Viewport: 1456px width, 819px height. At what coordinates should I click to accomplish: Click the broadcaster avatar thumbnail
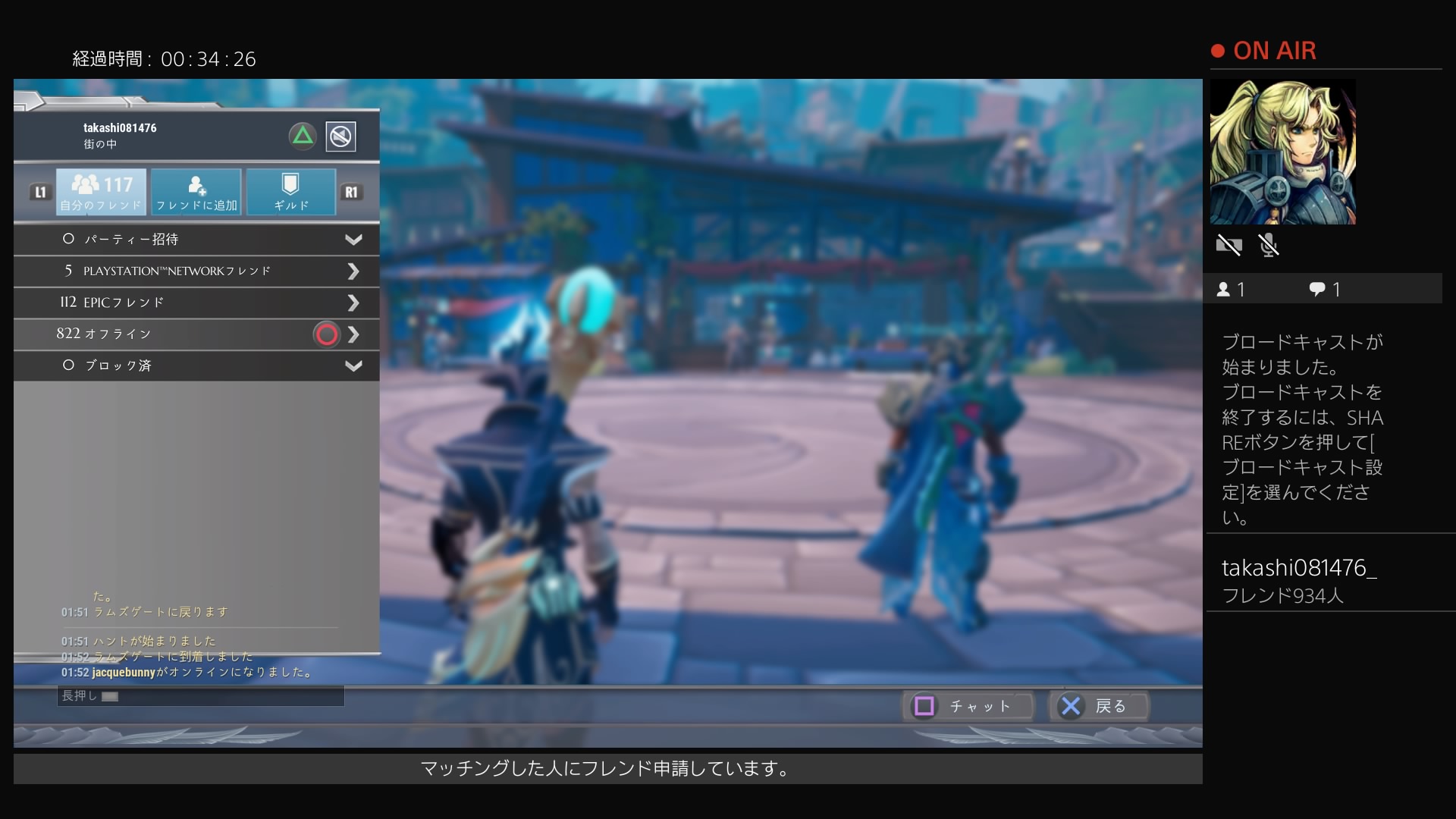[x=1283, y=152]
